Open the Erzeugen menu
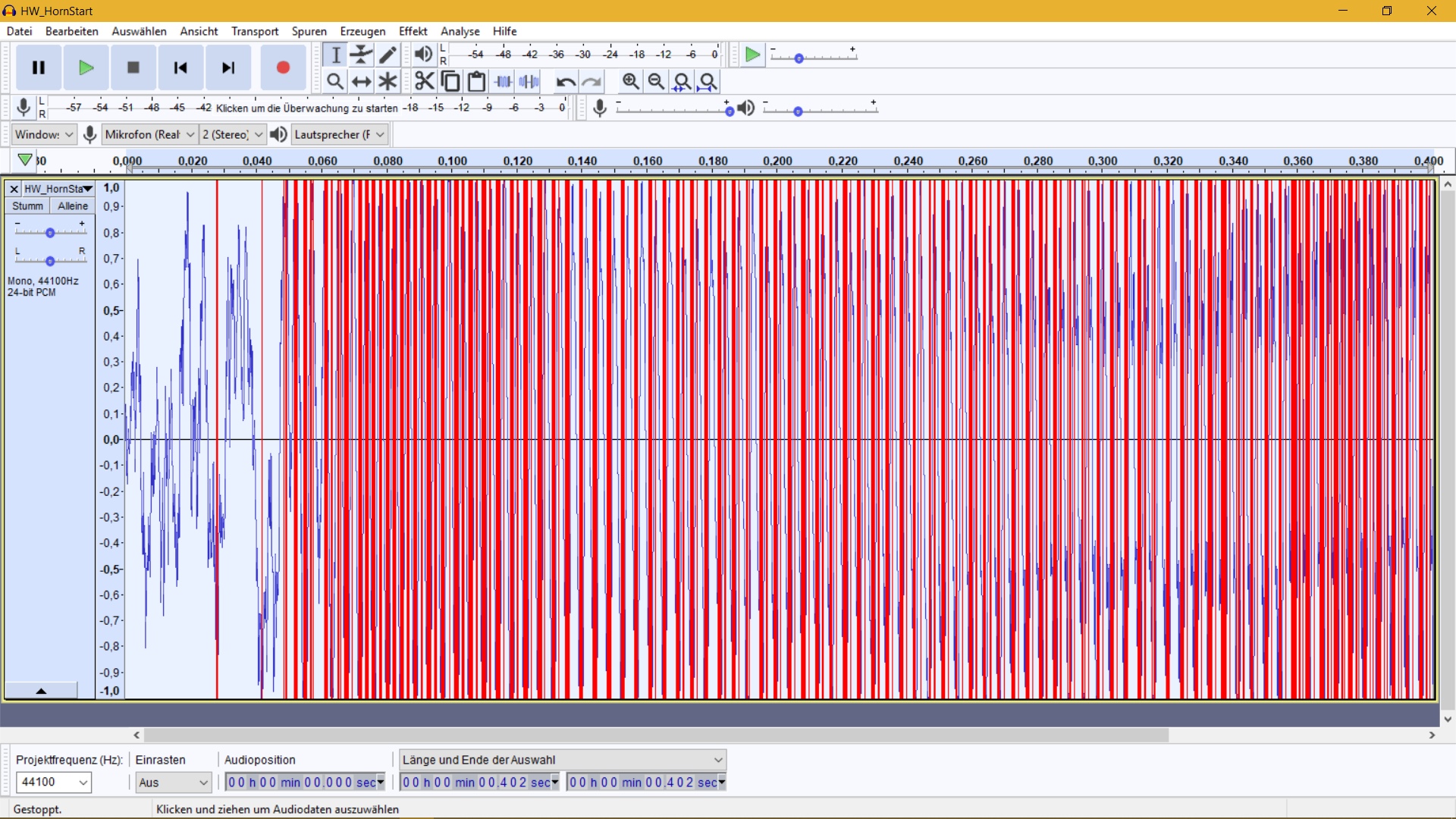 coord(362,31)
